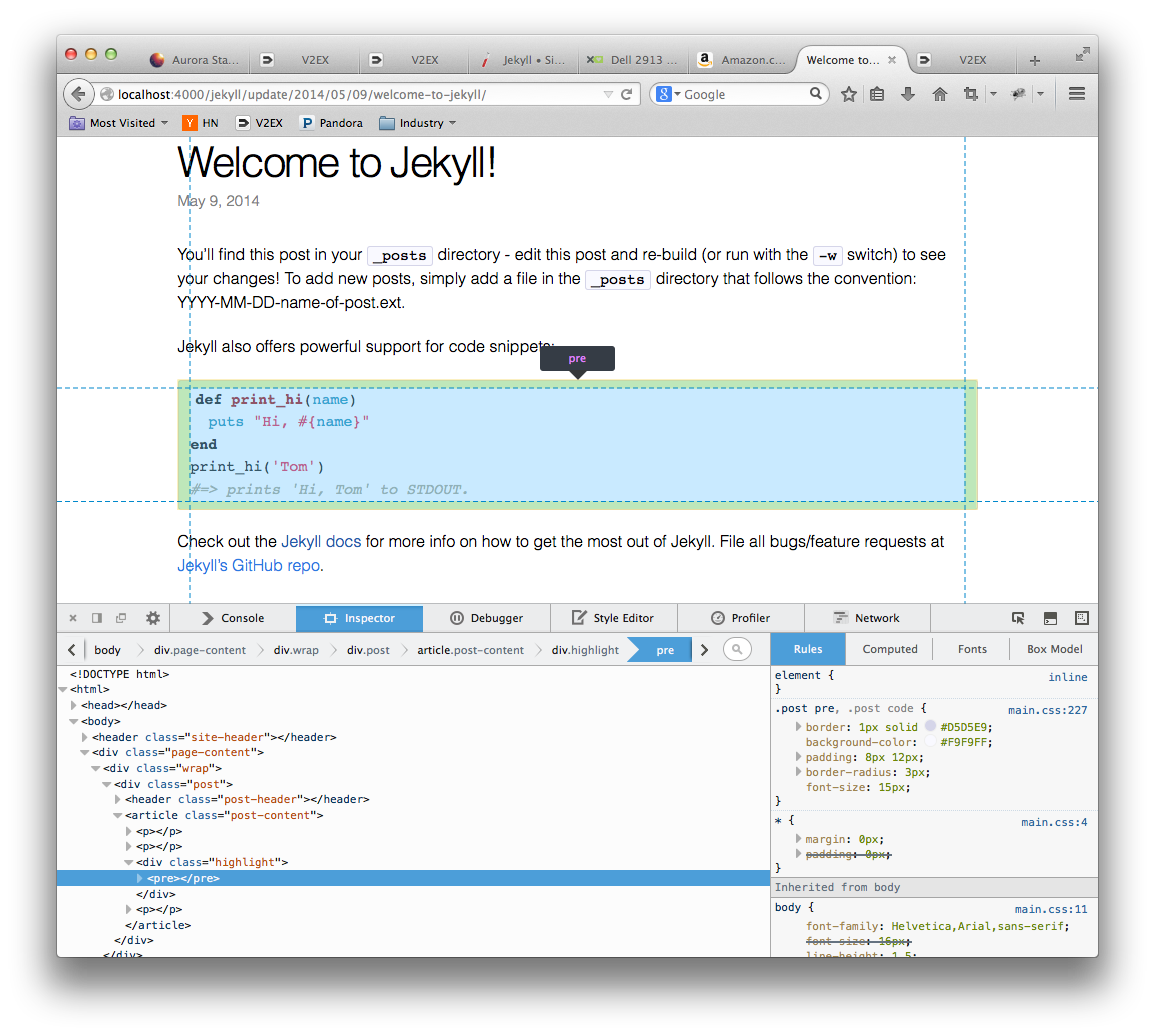Open the URL history dropdown arrow
This screenshot has width=1155, height=1036.
[608, 94]
